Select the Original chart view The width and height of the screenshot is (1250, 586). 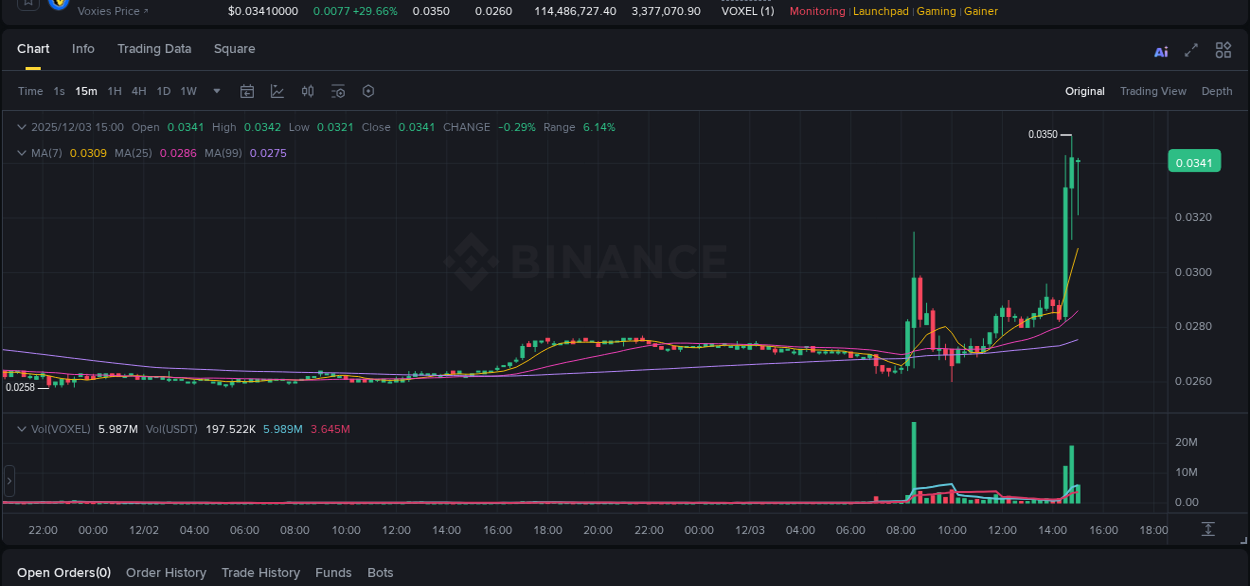pyautogui.click(x=1085, y=91)
